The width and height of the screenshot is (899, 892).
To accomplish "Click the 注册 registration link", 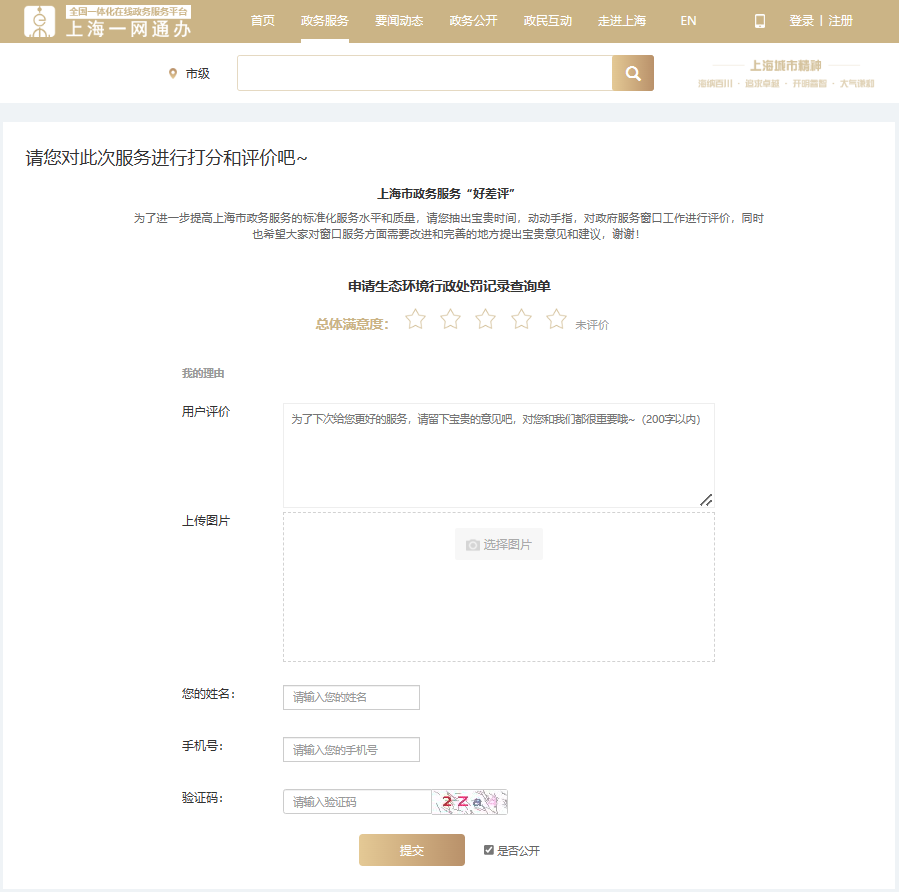I will 841,20.
